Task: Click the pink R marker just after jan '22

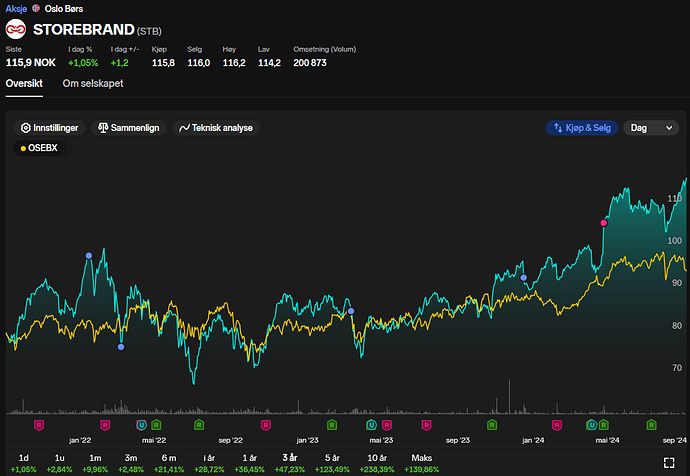Action: click(x=105, y=425)
